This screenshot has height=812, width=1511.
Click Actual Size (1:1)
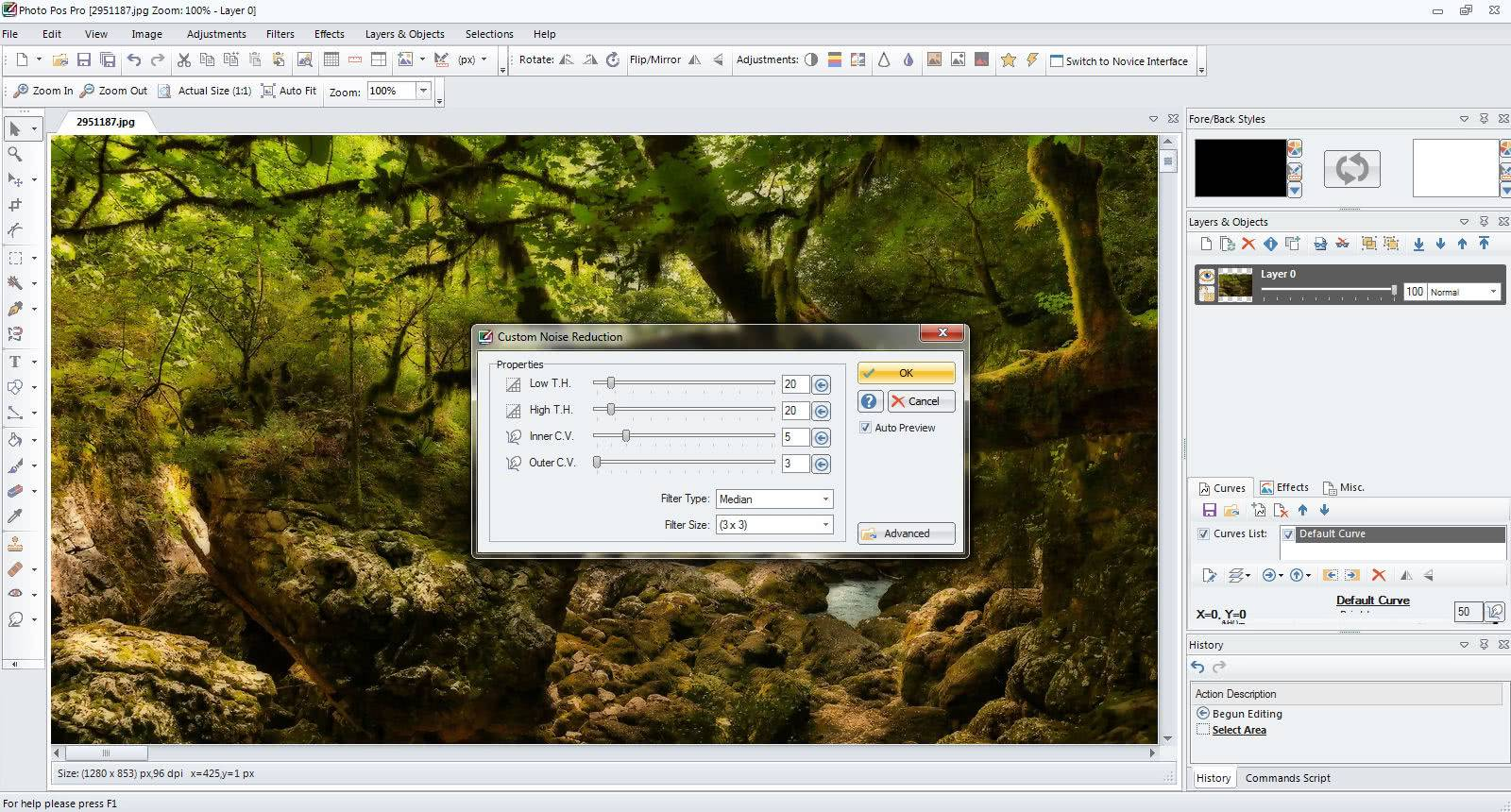pyautogui.click(x=205, y=91)
